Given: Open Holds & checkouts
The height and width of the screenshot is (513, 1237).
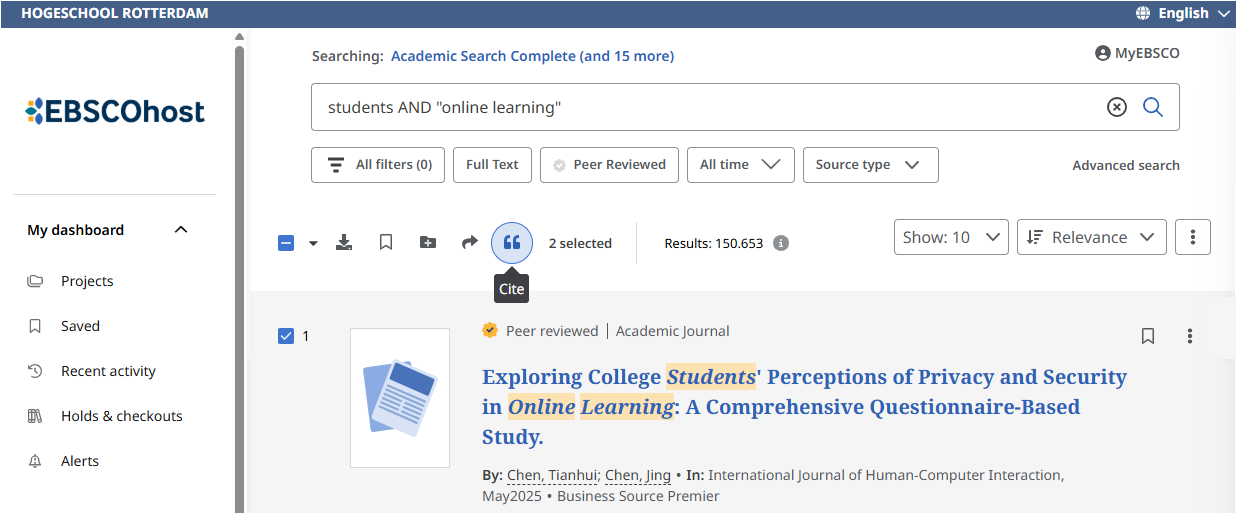Looking at the screenshot, I should click(121, 416).
